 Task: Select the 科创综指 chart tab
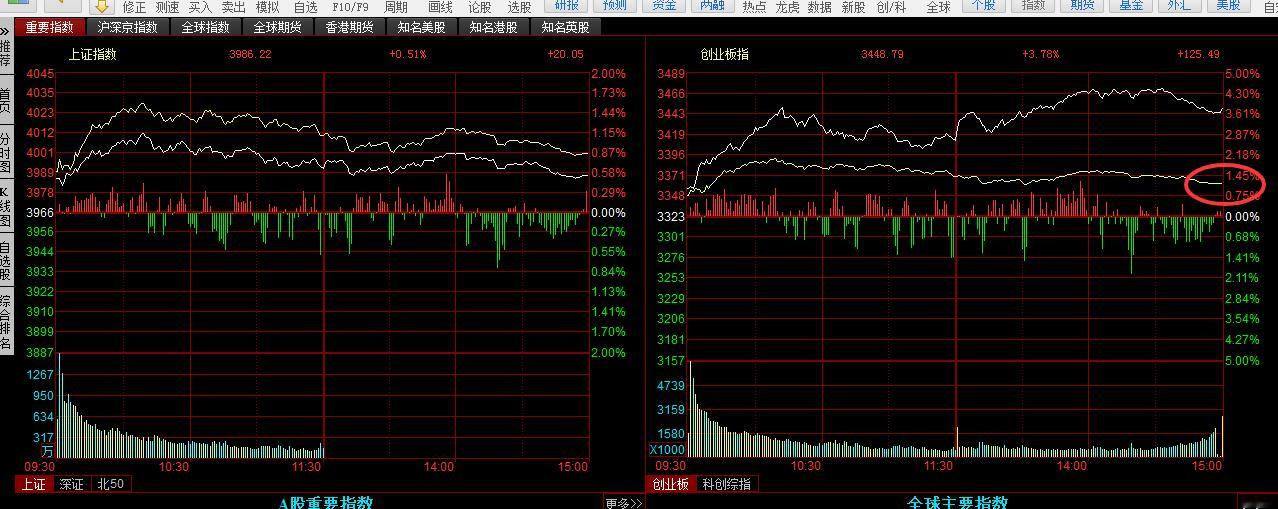point(725,484)
